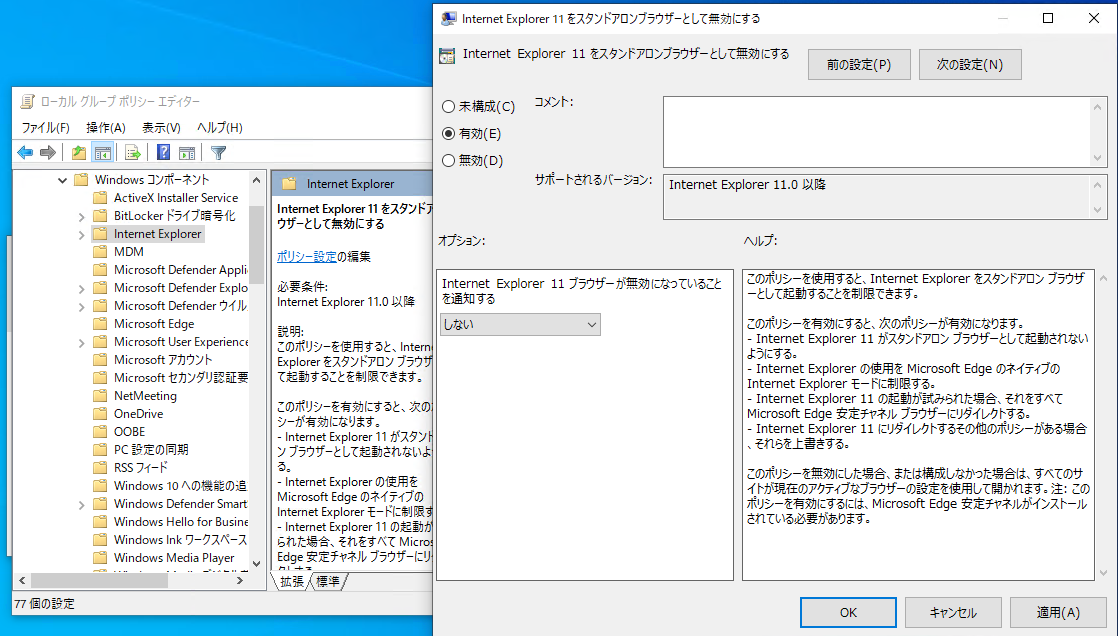1118x636 pixels.
Task: Click into the コメント text box
Action: click(x=878, y=132)
